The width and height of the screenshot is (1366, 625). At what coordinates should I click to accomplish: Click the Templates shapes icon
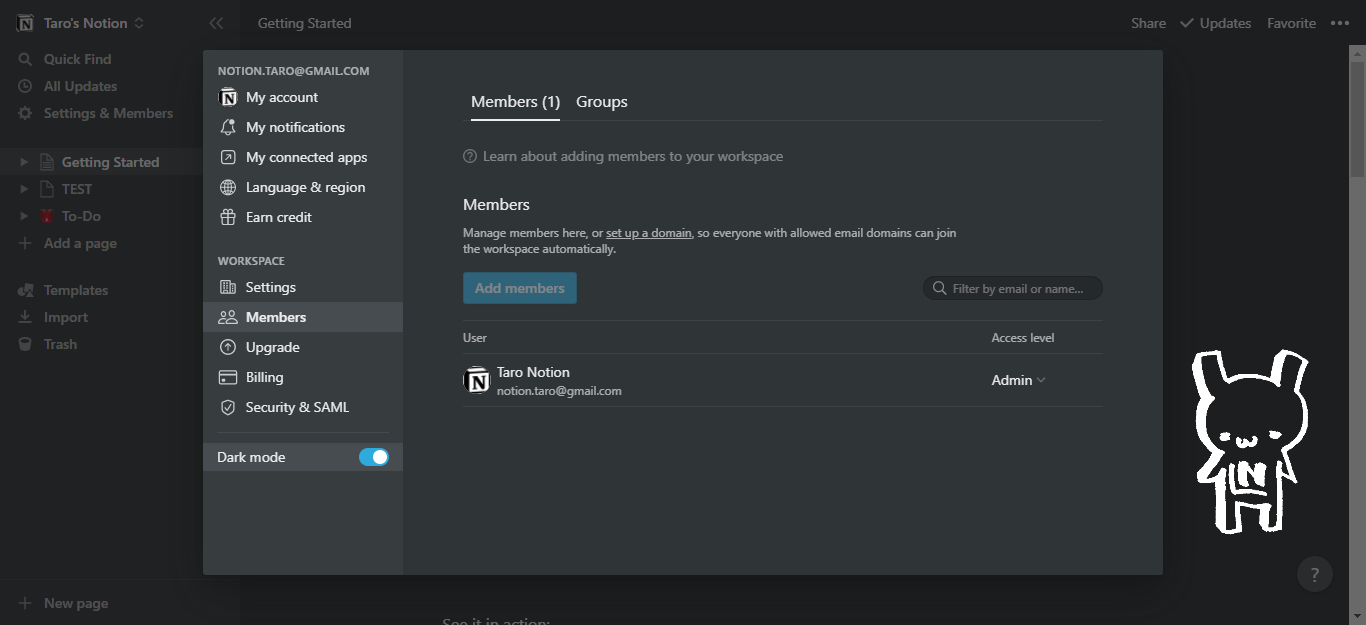click(25, 290)
